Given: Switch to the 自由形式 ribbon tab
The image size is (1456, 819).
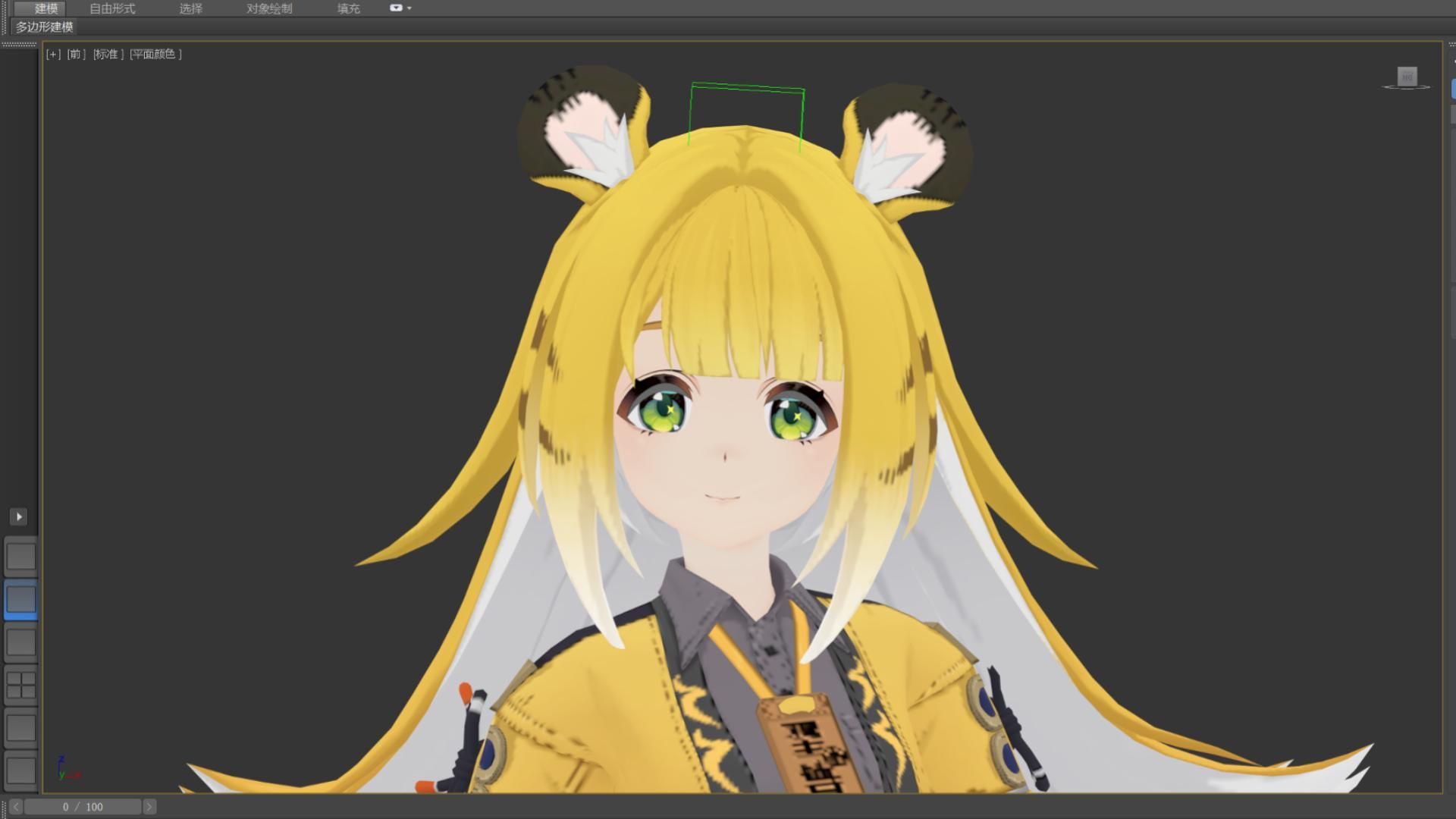Looking at the screenshot, I should [112, 8].
